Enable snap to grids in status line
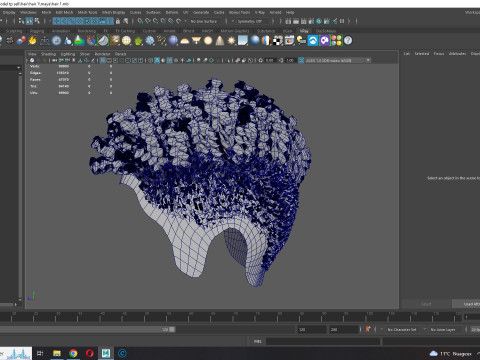This screenshot has height=360, width=480. tap(140, 21)
